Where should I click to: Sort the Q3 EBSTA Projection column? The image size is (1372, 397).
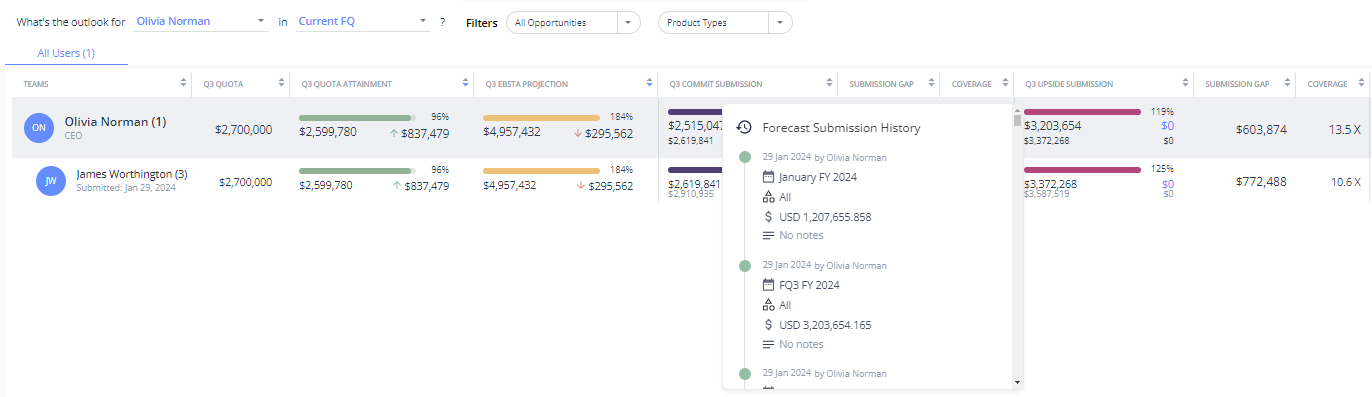(649, 84)
